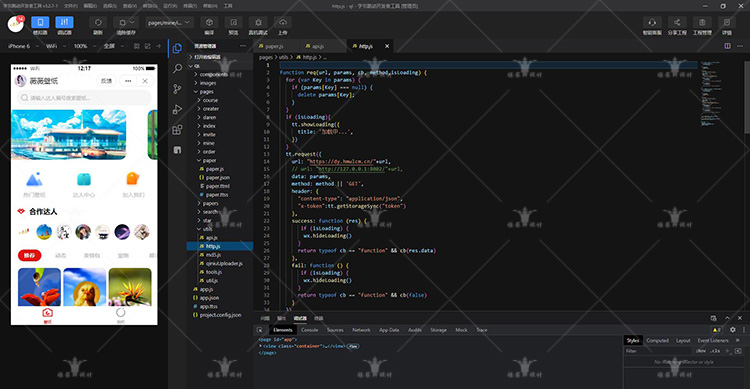Image resolution: width=750 pixels, height=389 pixels.
Task: Open the 100% zoom dropdown
Action: (84, 46)
